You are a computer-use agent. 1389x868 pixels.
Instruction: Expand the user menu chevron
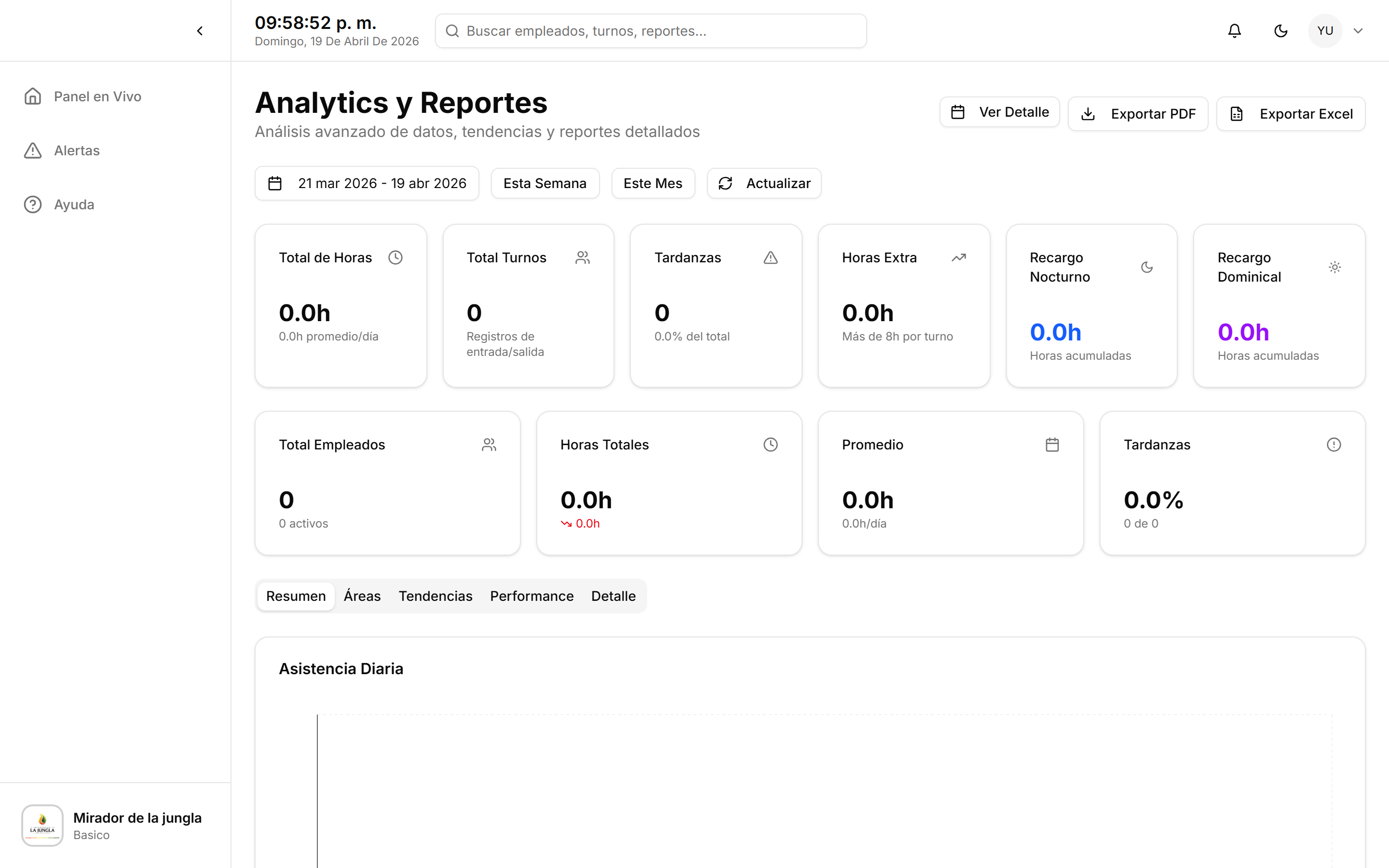point(1358,31)
